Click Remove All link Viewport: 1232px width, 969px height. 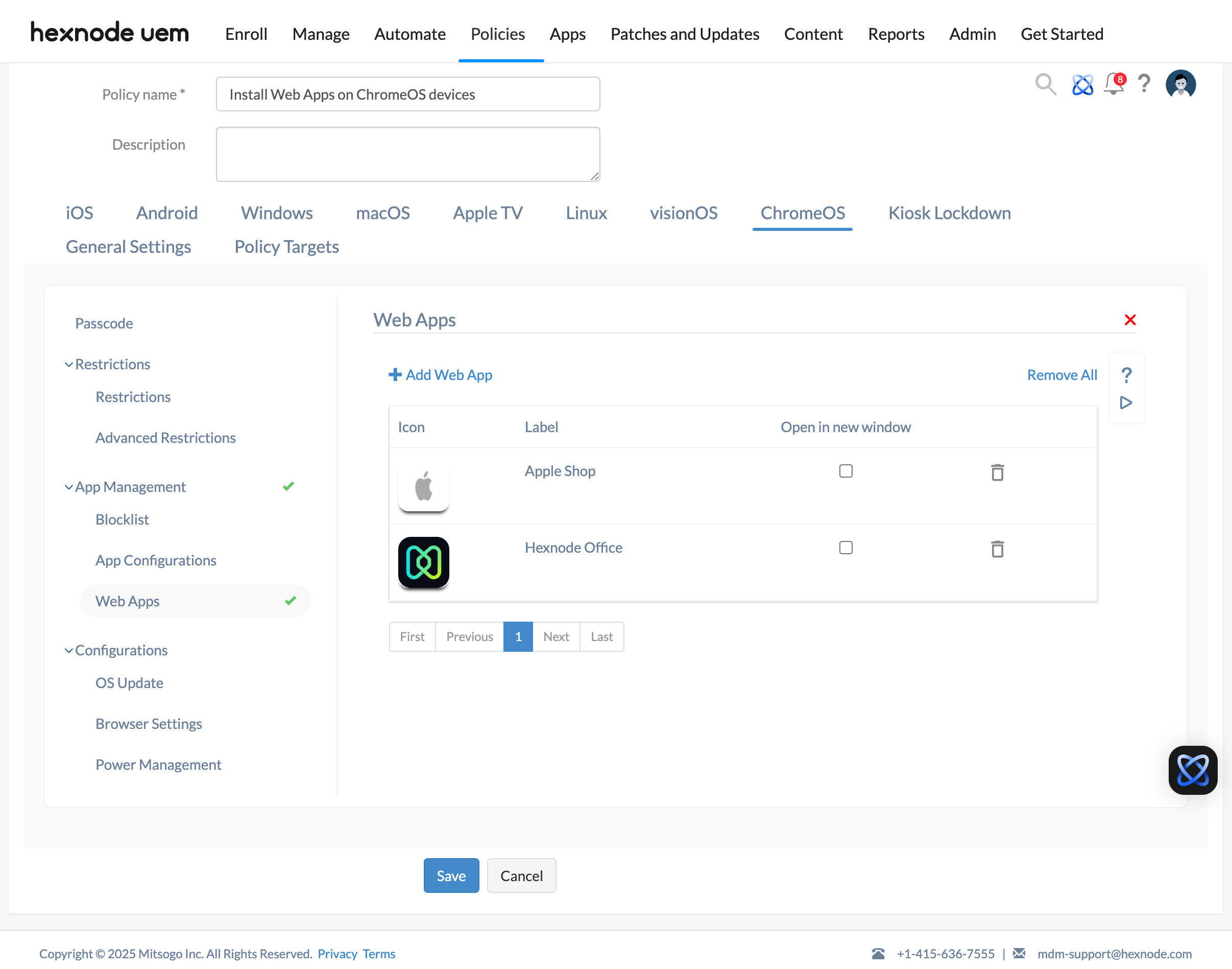tap(1062, 375)
